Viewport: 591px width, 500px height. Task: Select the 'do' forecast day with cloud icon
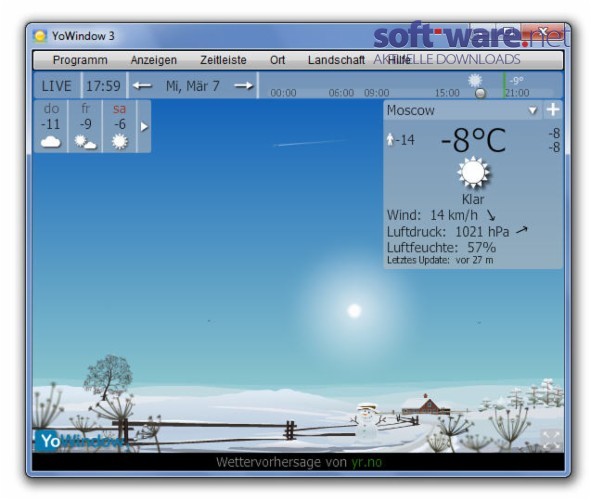tap(51, 126)
